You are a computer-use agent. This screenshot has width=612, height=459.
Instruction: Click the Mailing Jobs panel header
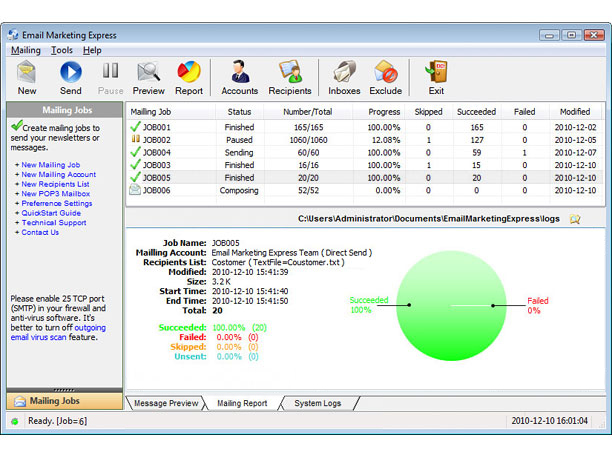pos(65,110)
